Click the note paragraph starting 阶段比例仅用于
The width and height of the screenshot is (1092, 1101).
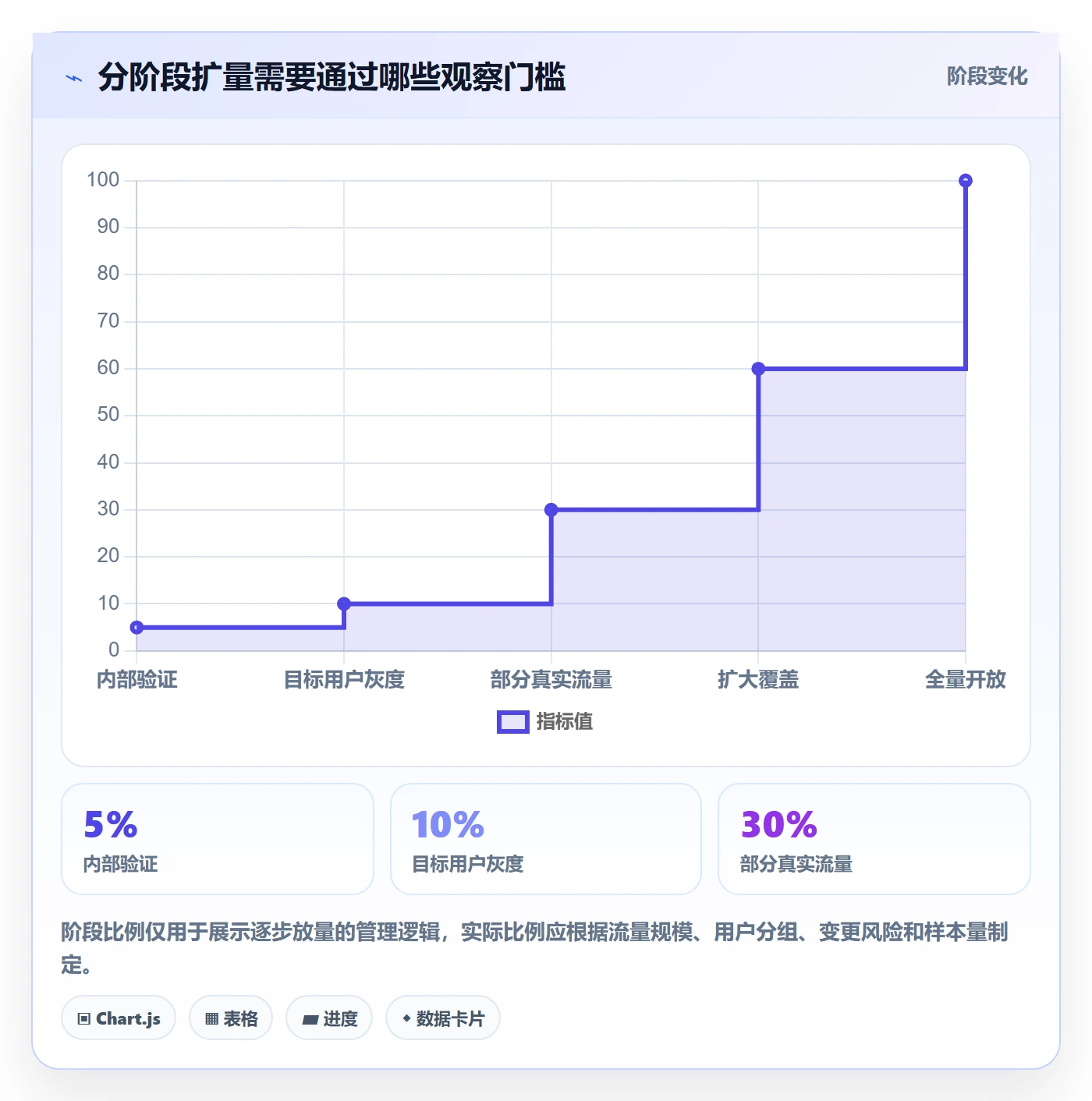[535, 948]
